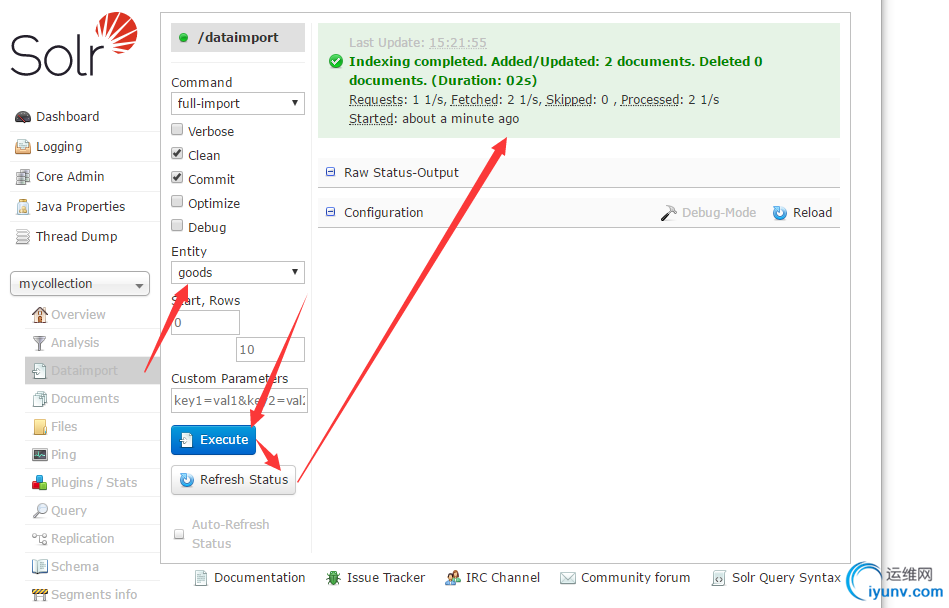The width and height of the screenshot is (949, 608).
Task: Select Query in the collection menu
Action: 69,511
